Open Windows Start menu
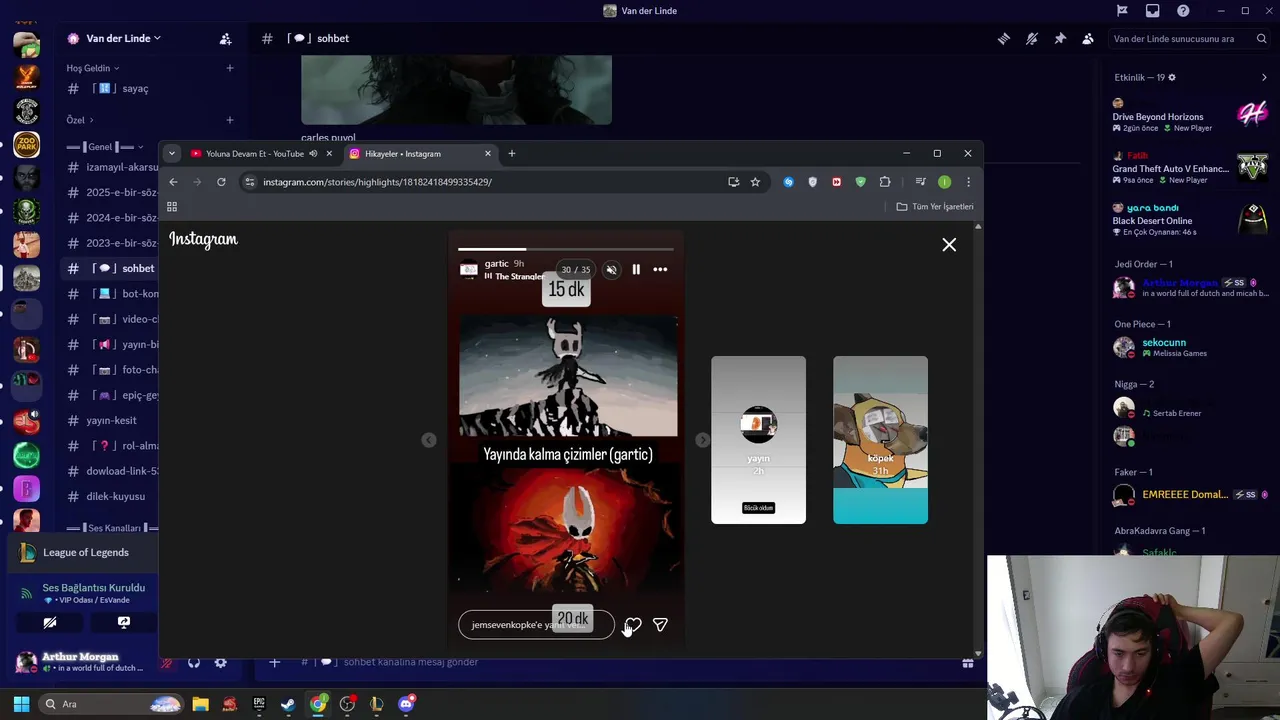Image resolution: width=1280 pixels, height=720 pixels. coord(21,704)
